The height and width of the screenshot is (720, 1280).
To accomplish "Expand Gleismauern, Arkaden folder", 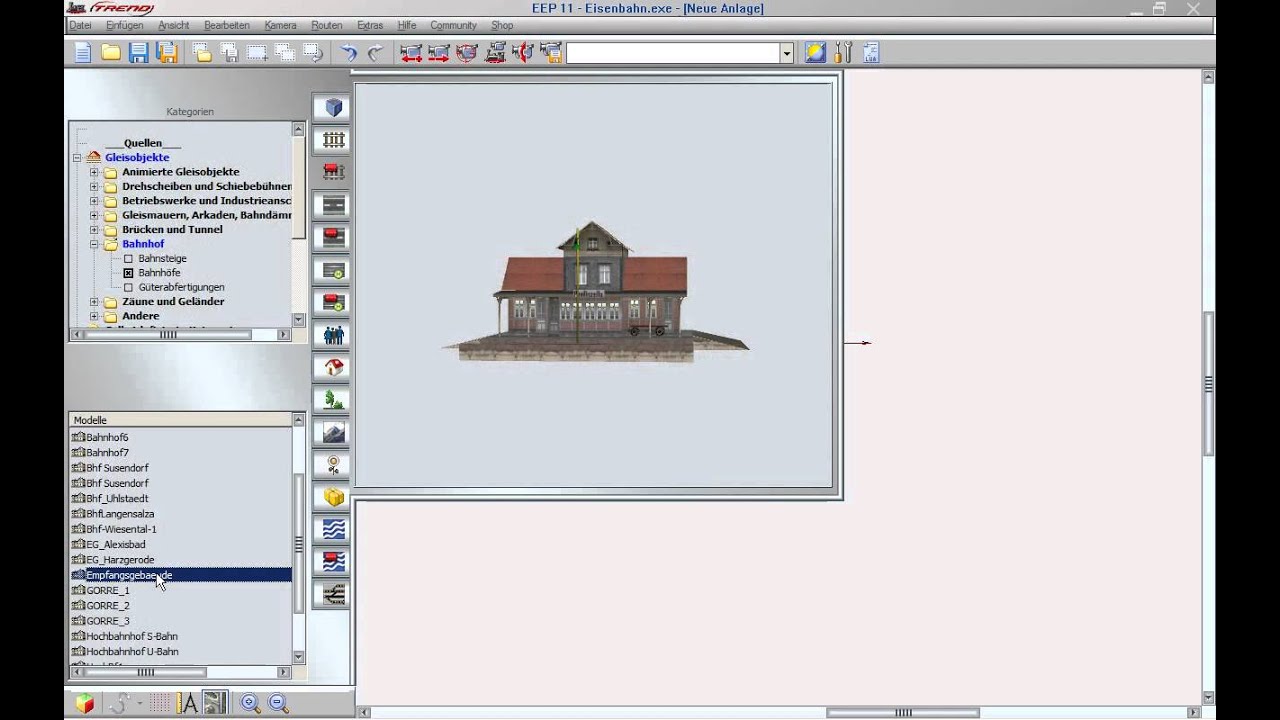I will [x=94, y=215].
